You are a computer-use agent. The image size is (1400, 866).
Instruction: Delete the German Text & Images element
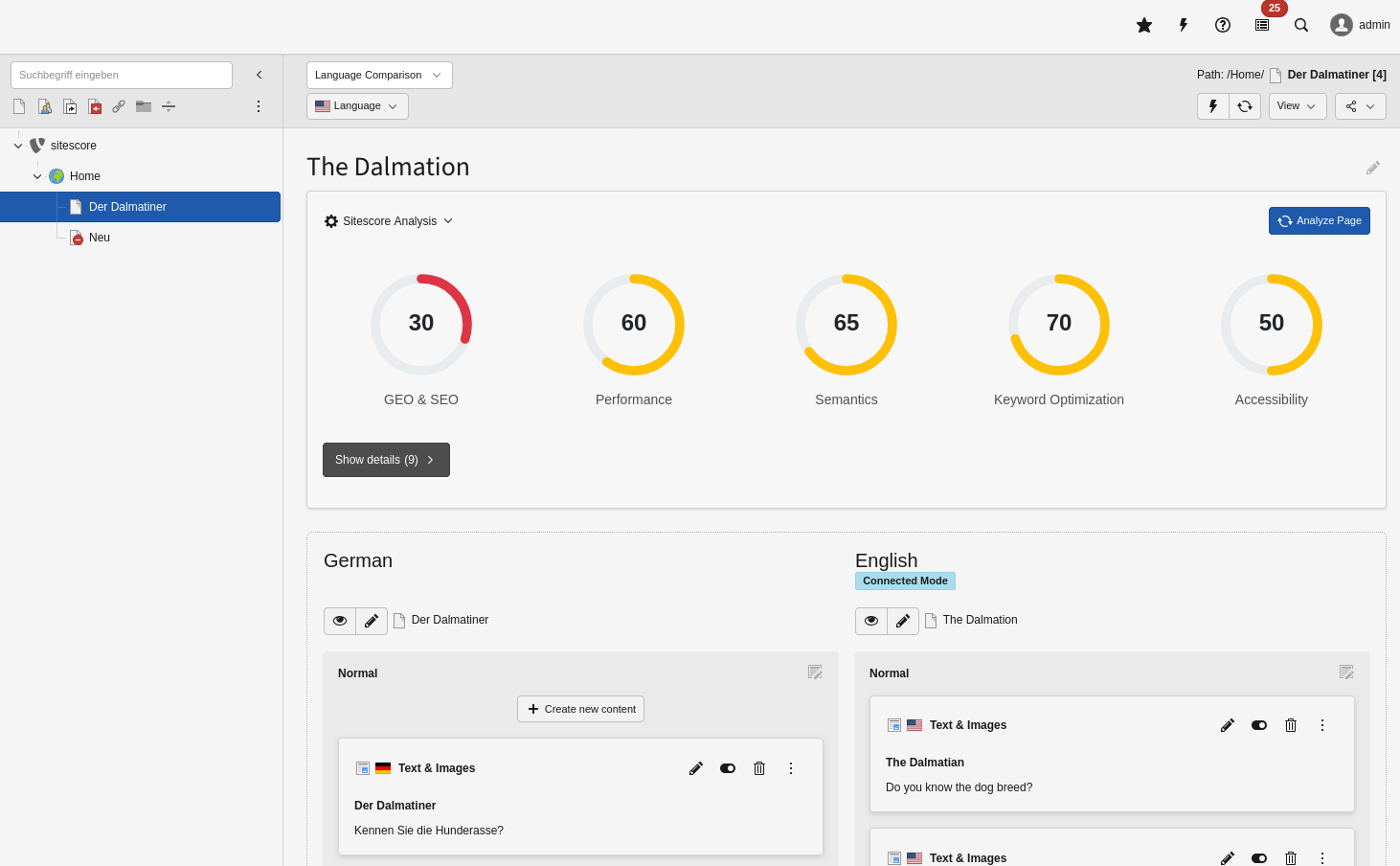(x=759, y=768)
